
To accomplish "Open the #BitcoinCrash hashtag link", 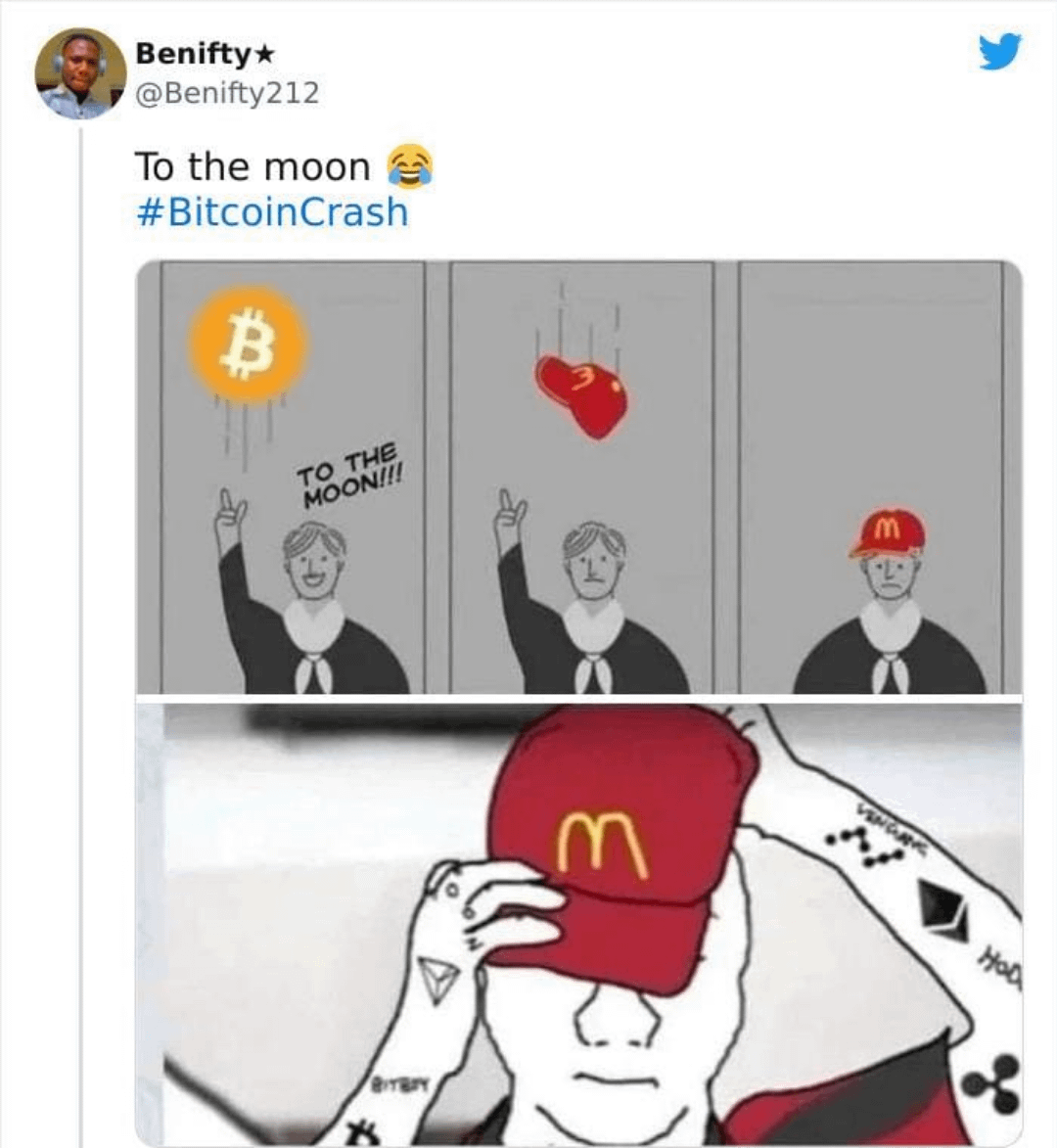I will (271, 211).
